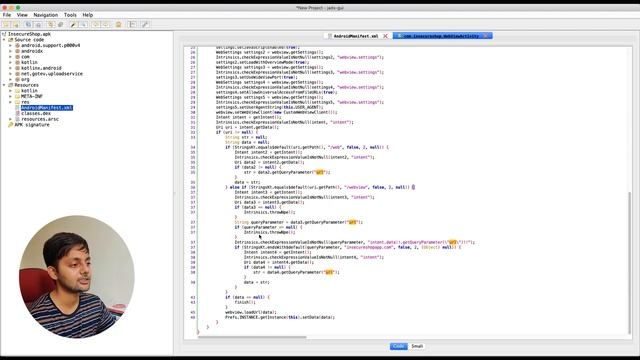
Task: Click the InsecureShop.apk root icon
Action: pos(4,34)
